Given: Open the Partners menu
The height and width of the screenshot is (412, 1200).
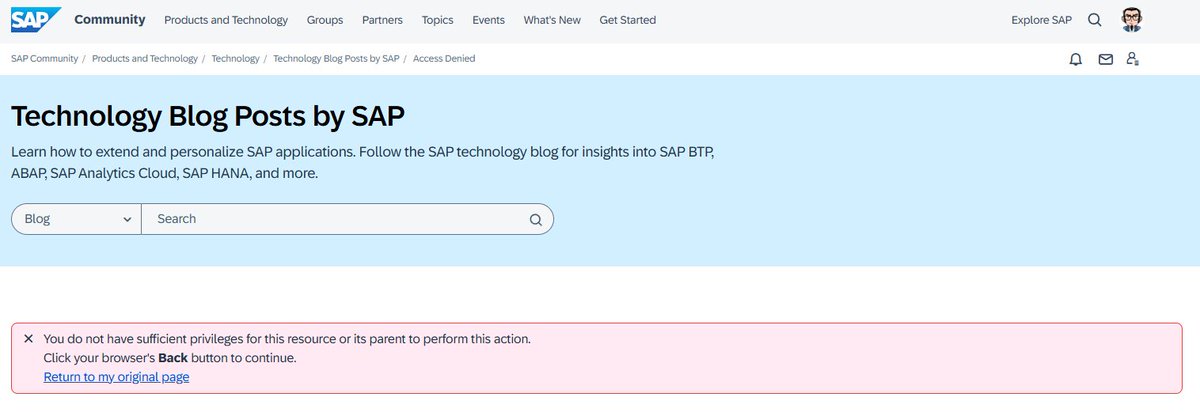Looking at the screenshot, I should coord(383,20).
